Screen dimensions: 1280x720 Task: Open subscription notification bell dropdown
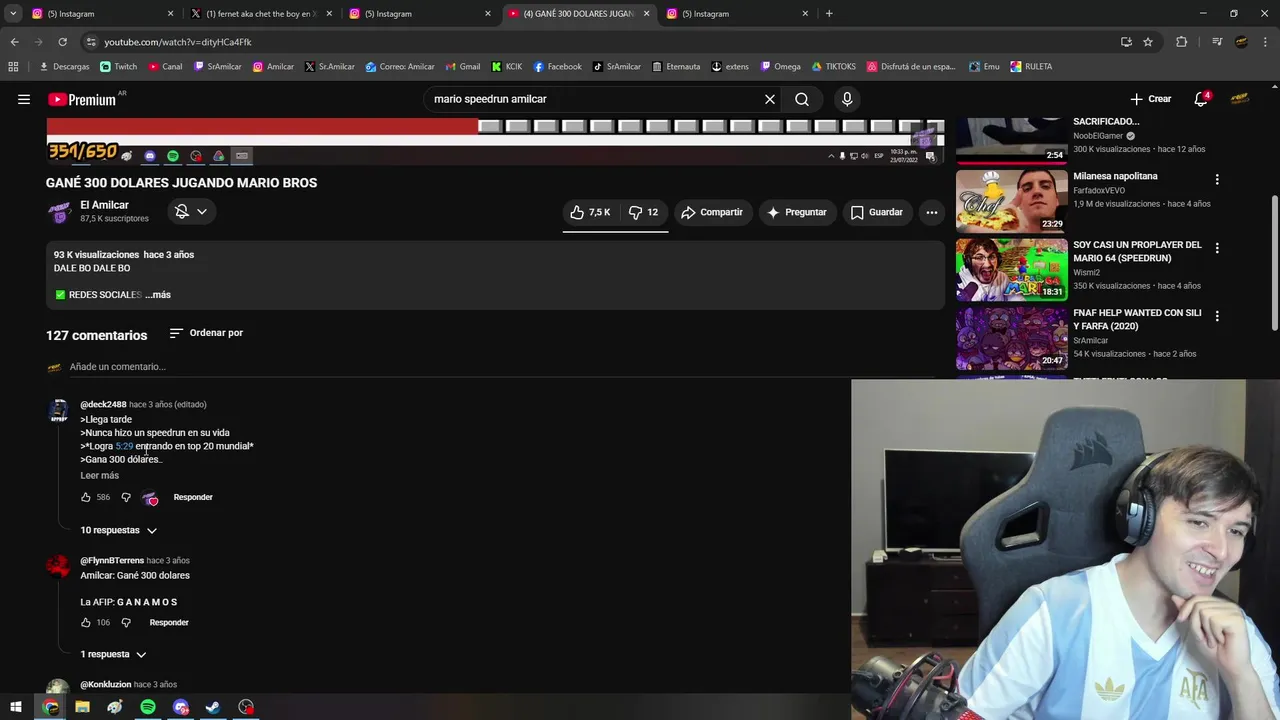pyautogui.click(x=191, y=211)
